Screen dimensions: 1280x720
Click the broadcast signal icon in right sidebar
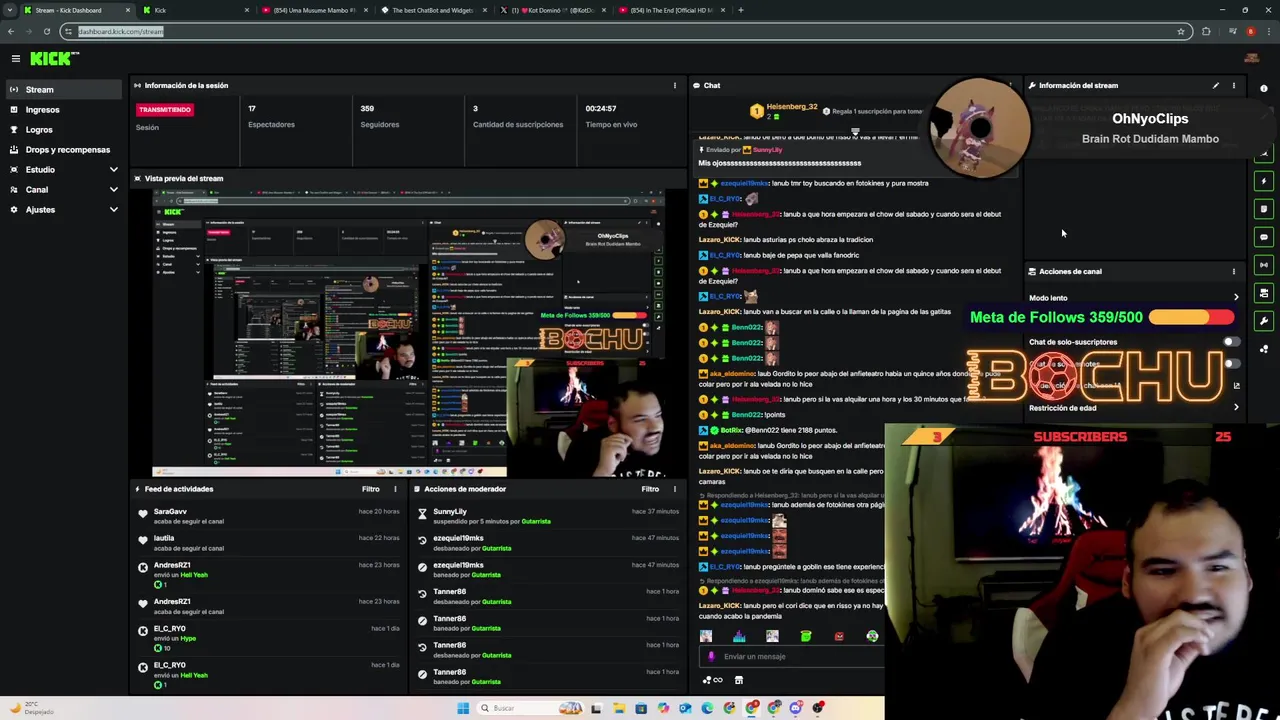pos(1264,265)
